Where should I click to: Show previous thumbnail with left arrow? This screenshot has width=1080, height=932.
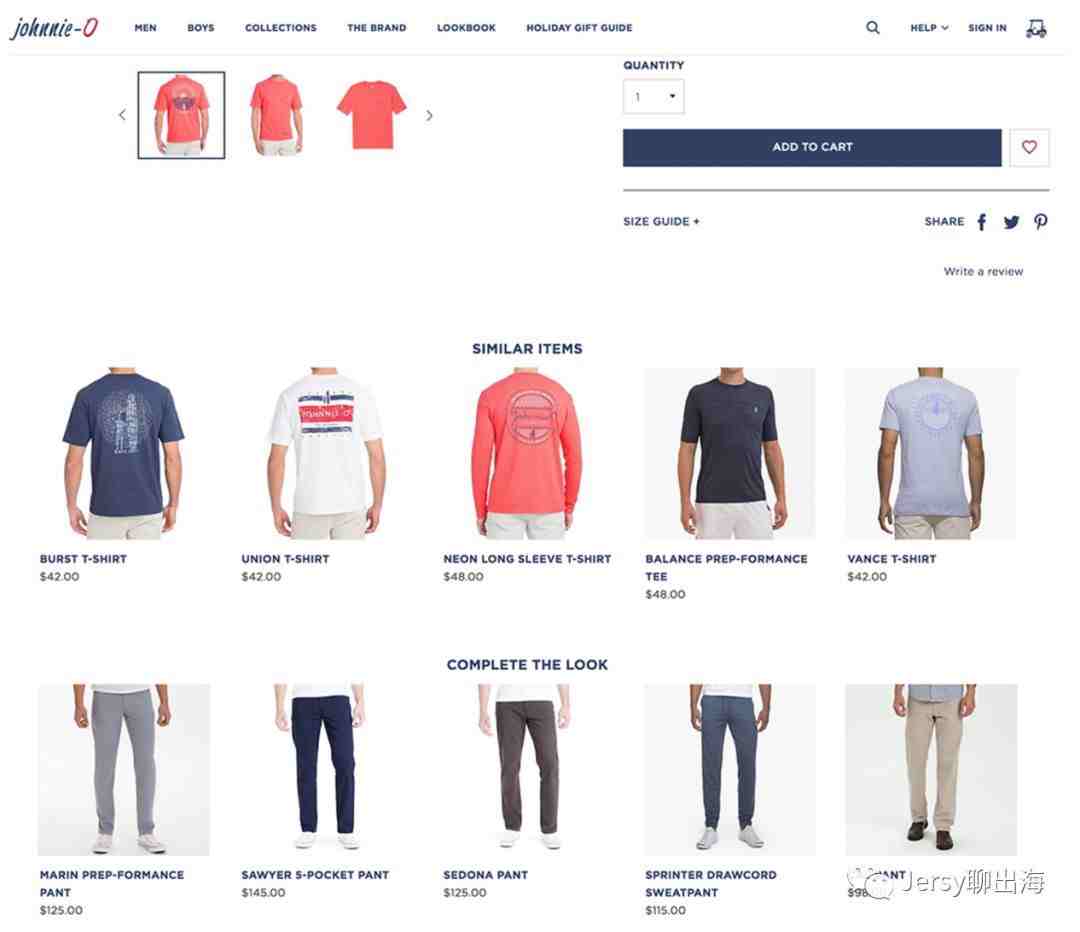pyautogui.click(x=122, y=115)
